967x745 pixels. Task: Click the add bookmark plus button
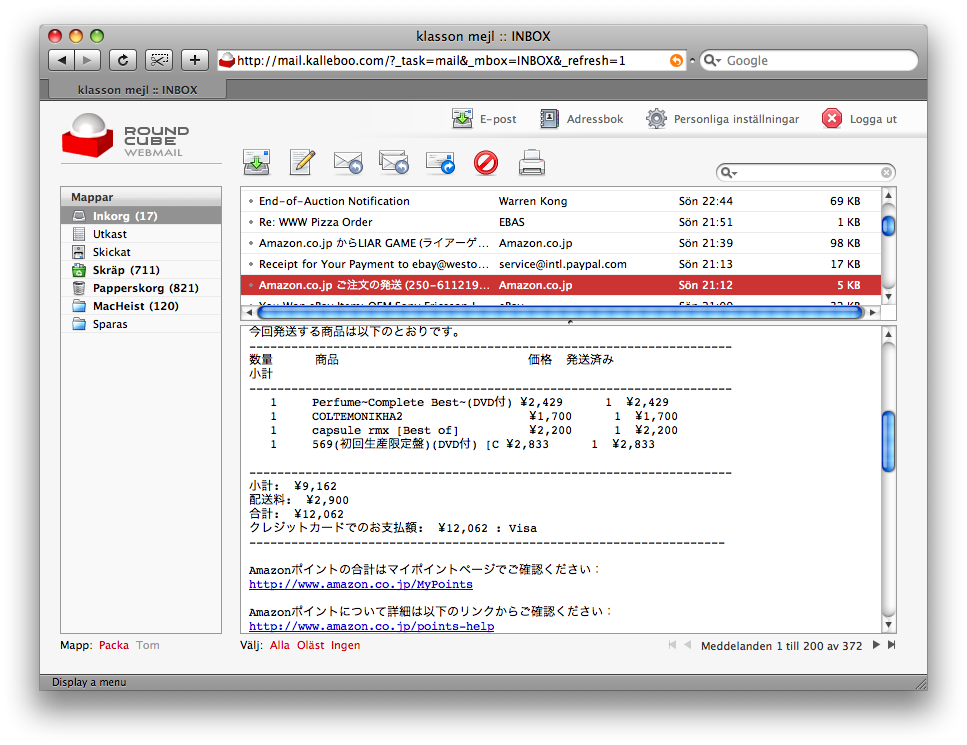[x=195, y=60]
